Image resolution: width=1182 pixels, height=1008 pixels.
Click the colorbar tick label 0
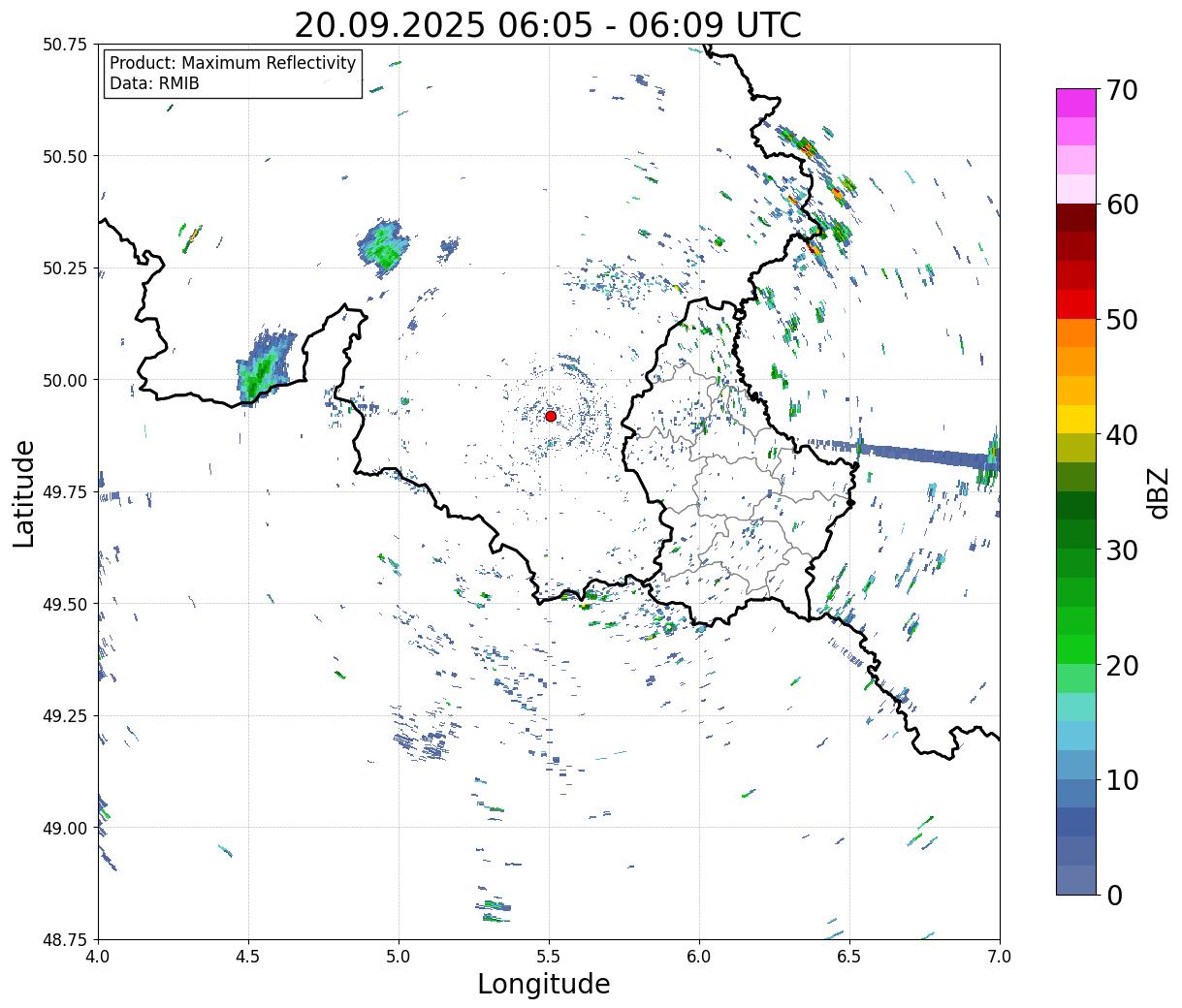[1114, 895]
